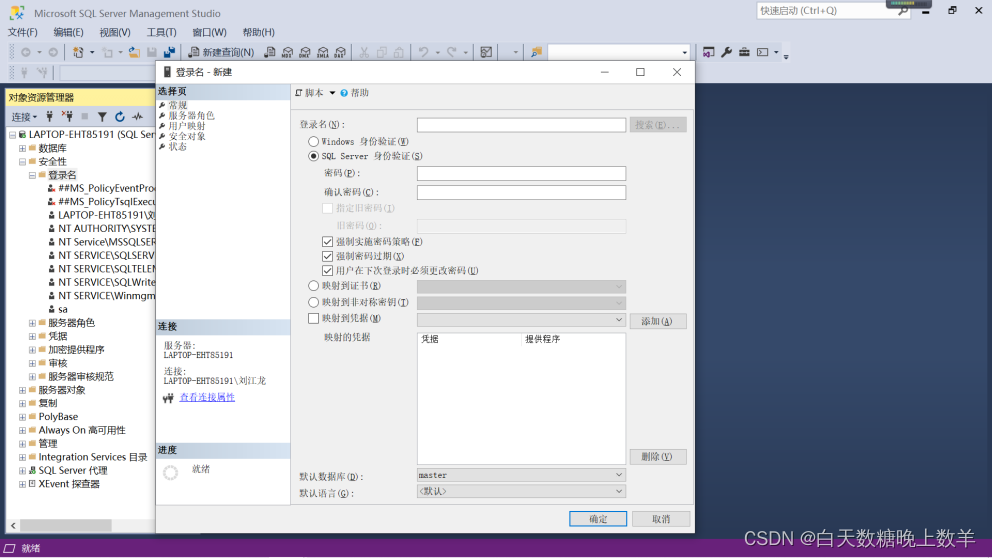Open the Script (脚本) button in dialog
Viewport: 992px width, 558px height.
(x=309, y=93)
